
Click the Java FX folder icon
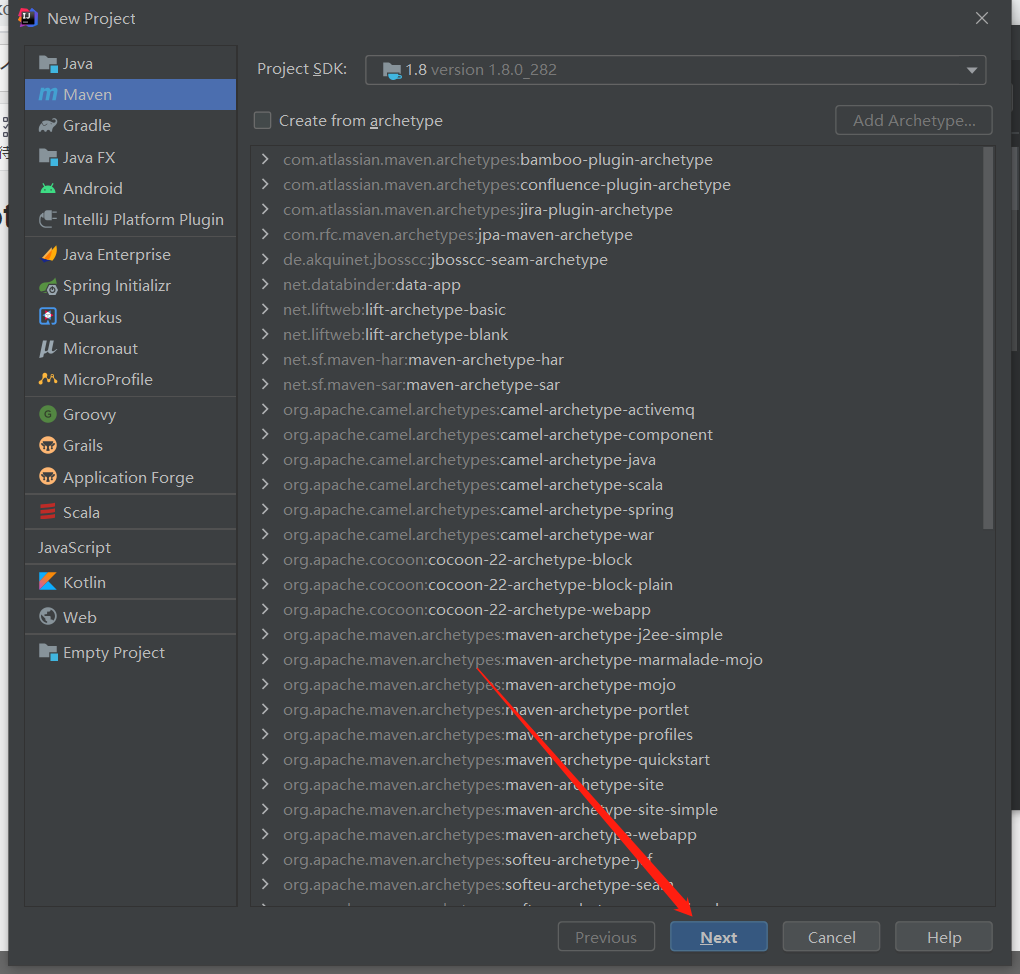[47, 157]
